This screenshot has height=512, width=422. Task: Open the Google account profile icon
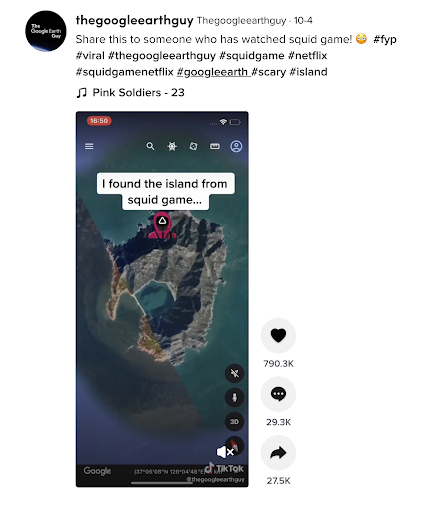236,146
